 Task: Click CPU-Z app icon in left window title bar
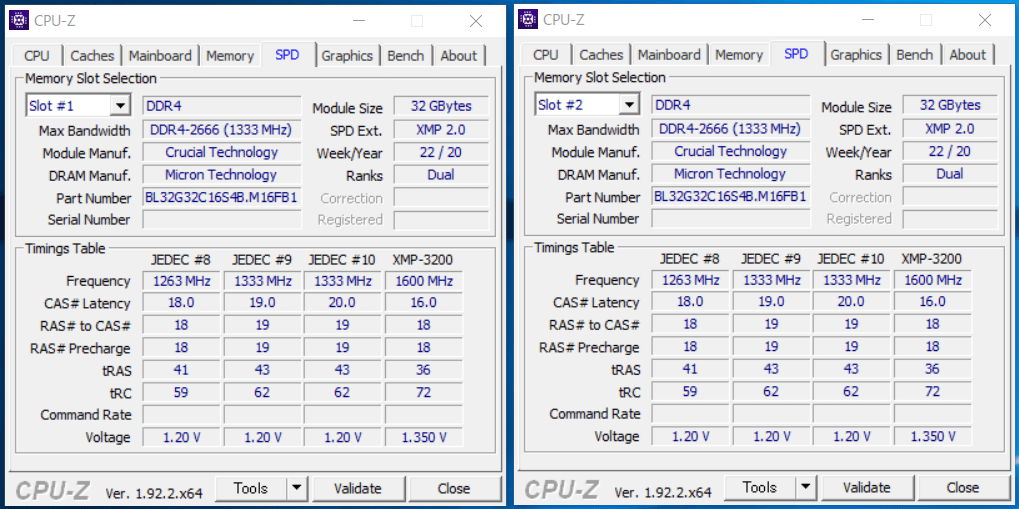[x=19, y=21]
